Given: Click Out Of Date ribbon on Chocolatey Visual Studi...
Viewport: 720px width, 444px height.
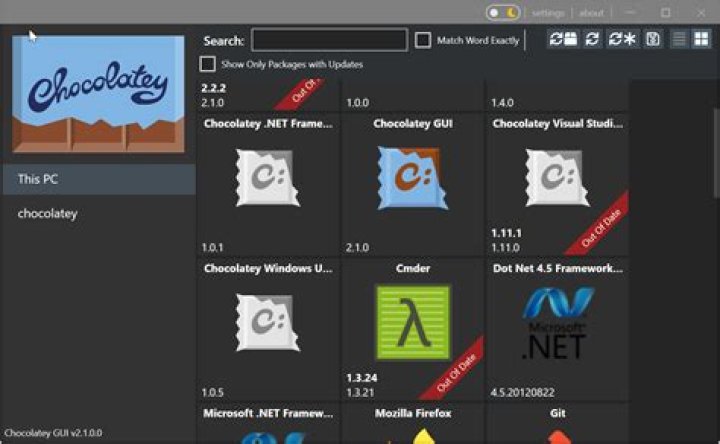Looking at the screenshot, I should [599, 226].
